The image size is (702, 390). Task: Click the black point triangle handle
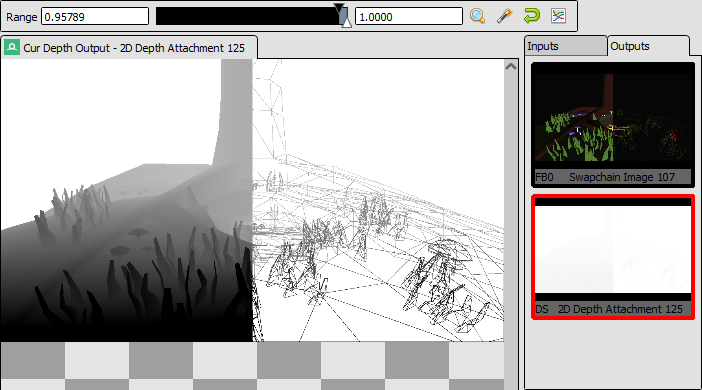[339, 8]
